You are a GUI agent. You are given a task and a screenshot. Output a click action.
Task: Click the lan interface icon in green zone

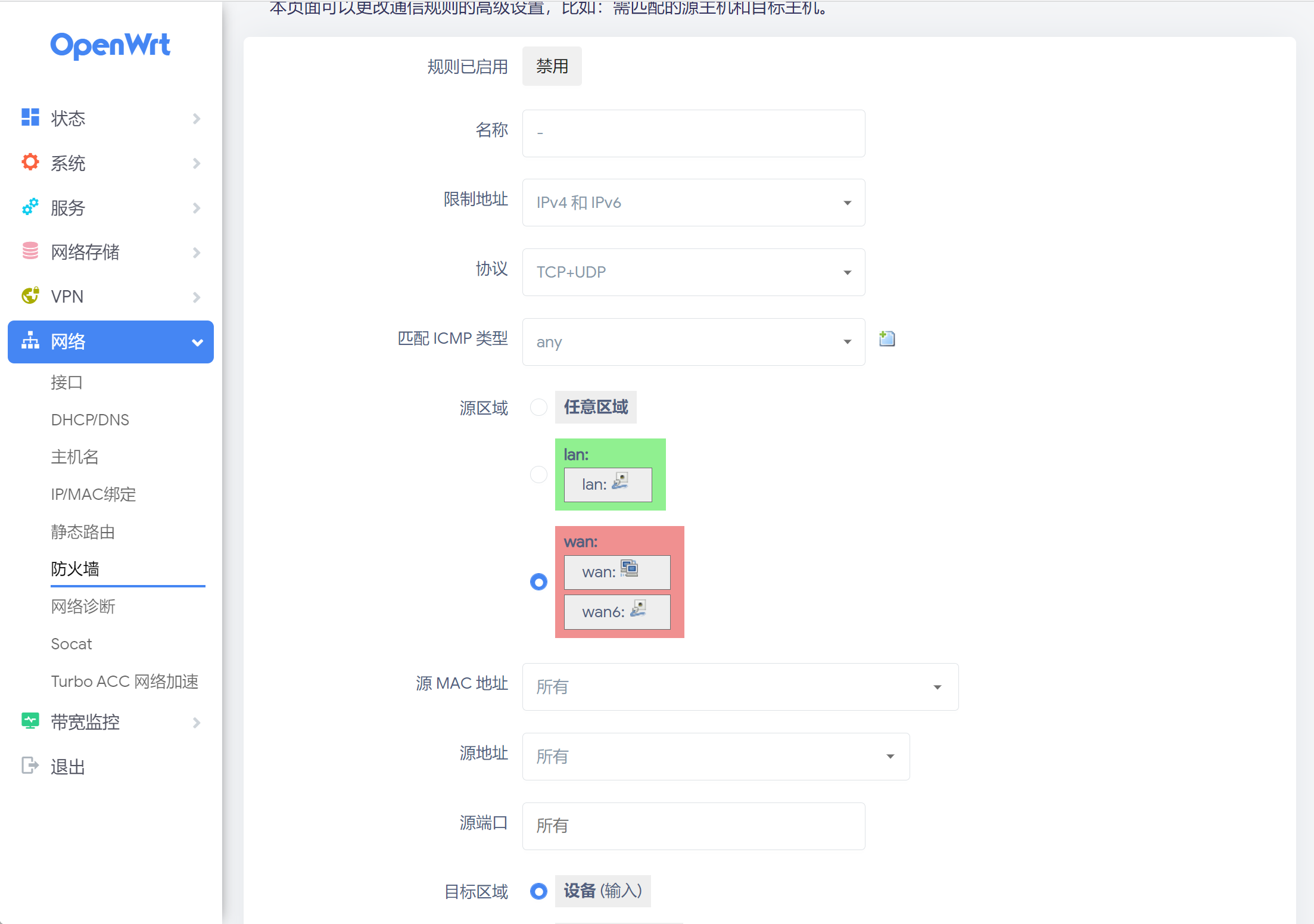[x=620, y=481]
